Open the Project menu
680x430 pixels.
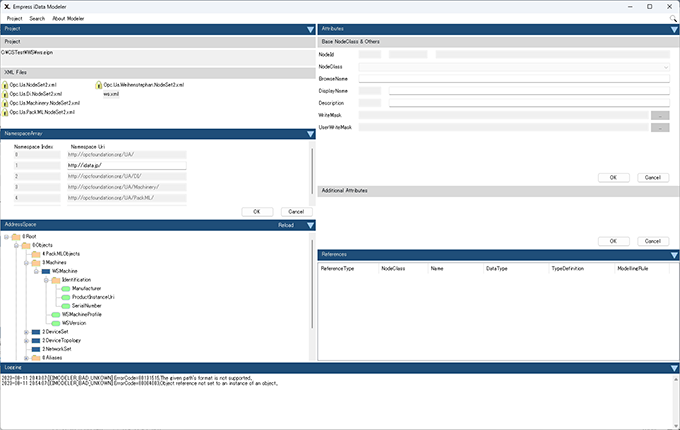pos(14,19)
